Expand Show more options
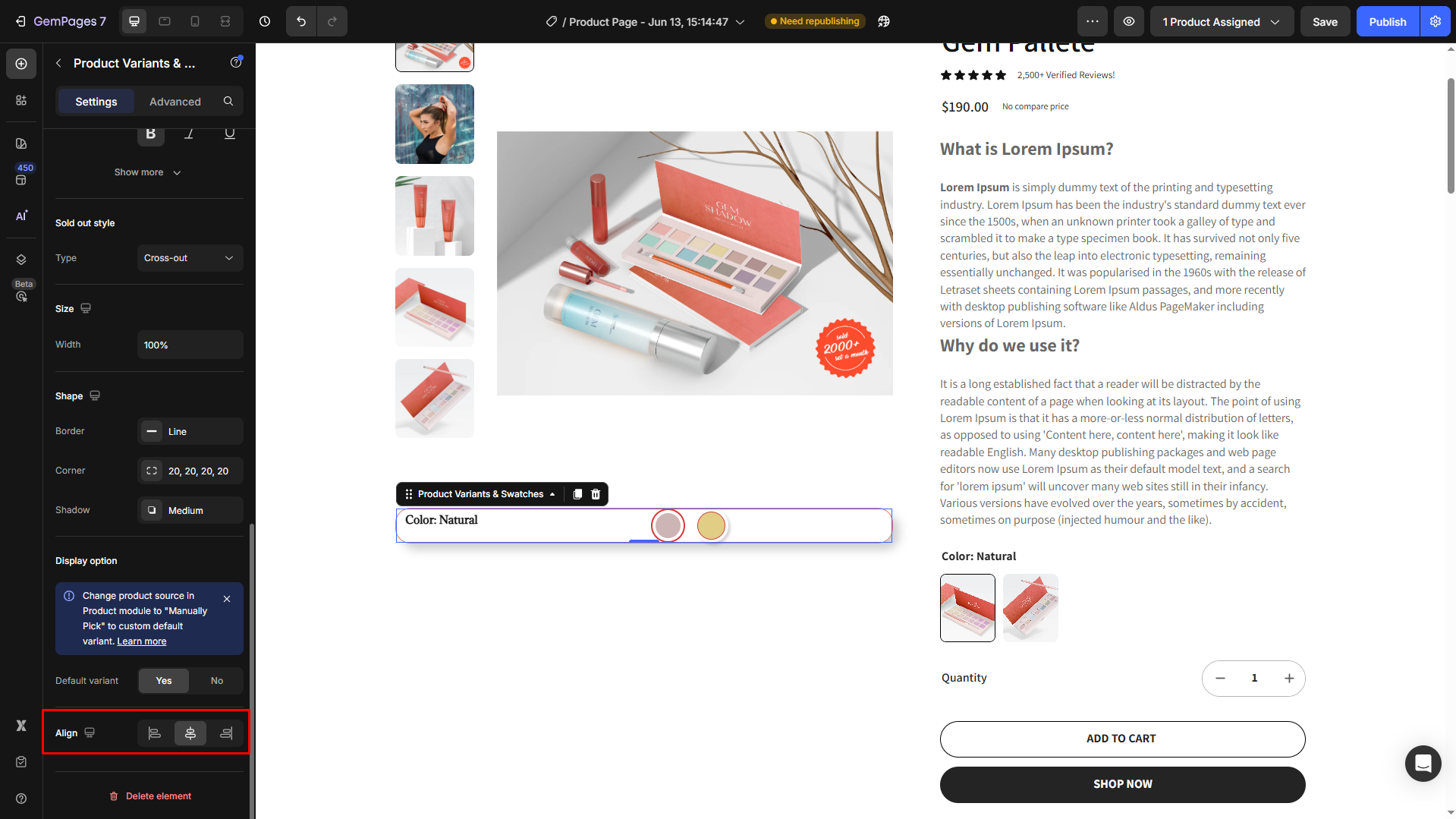1456x819 pixels. click(148, 172)
